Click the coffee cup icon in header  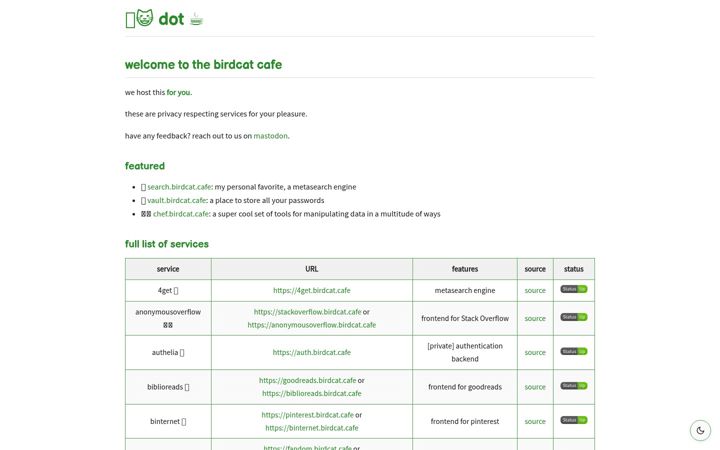click(x=197, y=19)
